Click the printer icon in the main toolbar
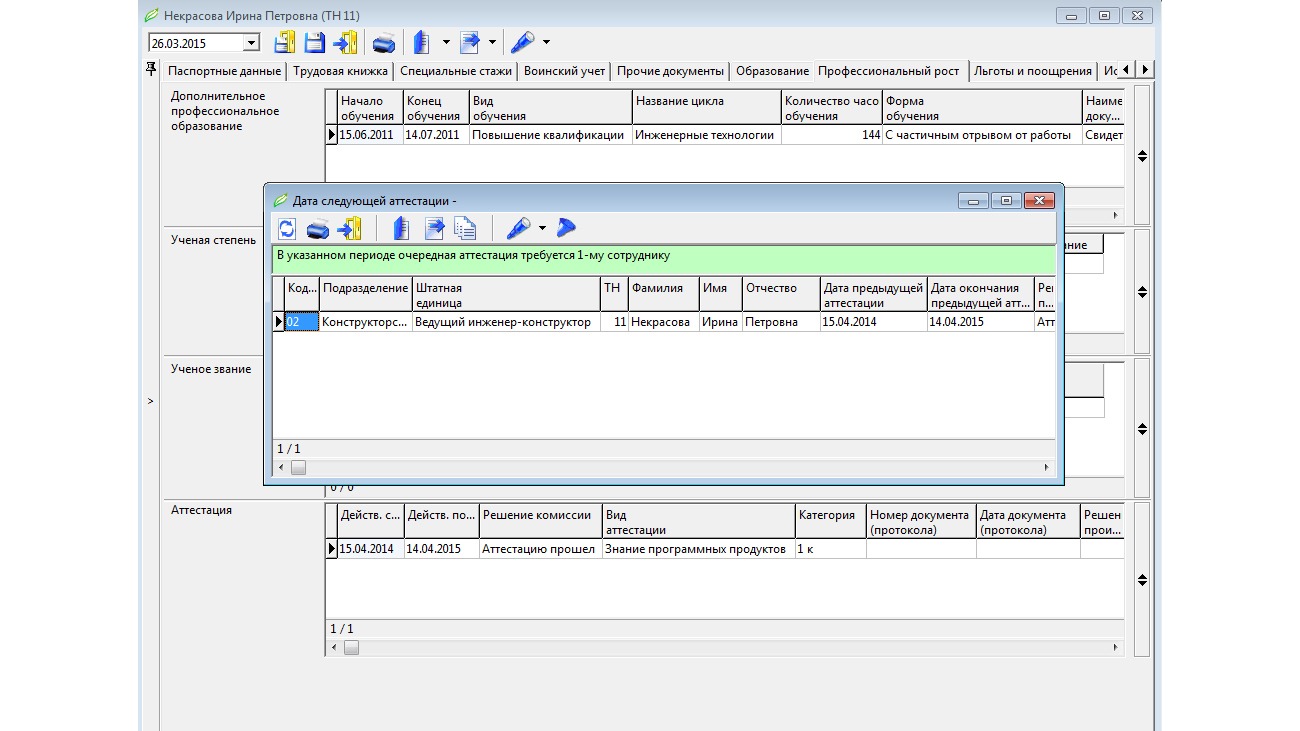The image size is (1300, 731). (x=383, y=43)
